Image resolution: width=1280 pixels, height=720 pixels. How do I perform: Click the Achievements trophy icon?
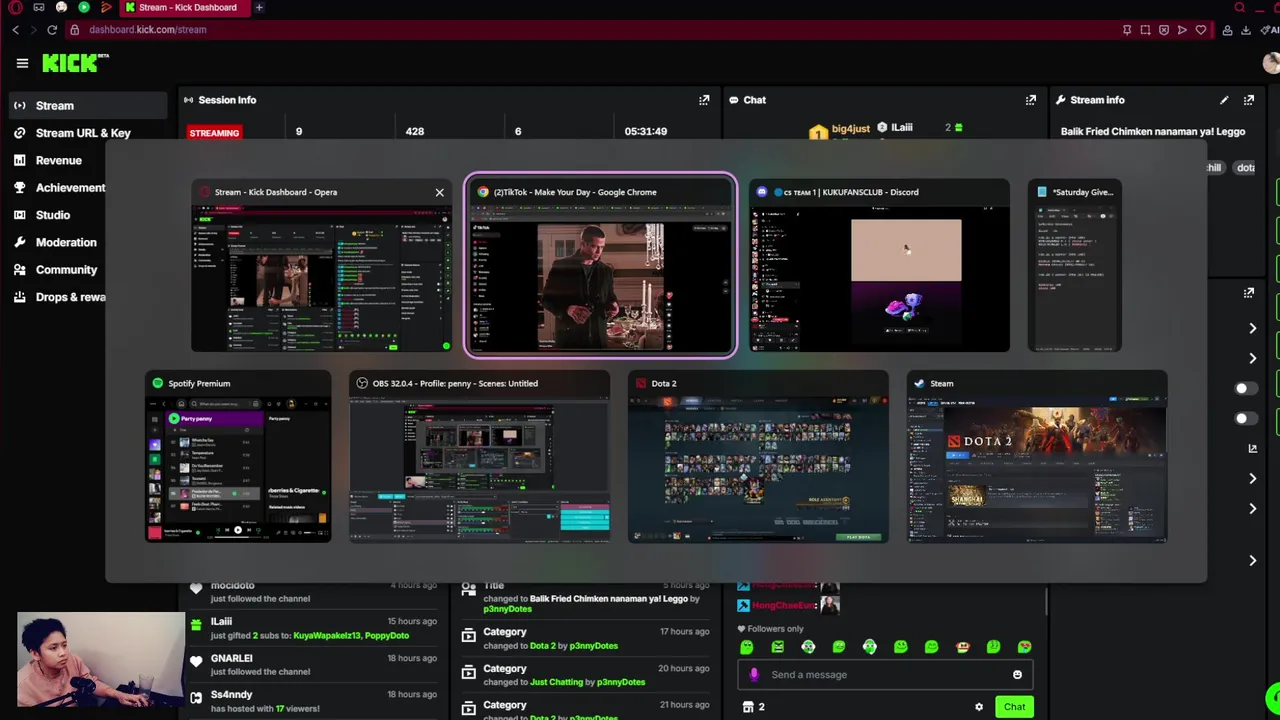coord(19,187)
